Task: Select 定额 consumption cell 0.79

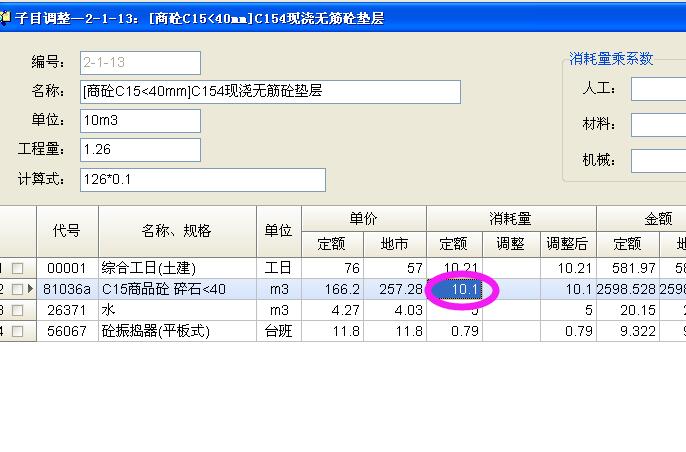Action: 455,331
